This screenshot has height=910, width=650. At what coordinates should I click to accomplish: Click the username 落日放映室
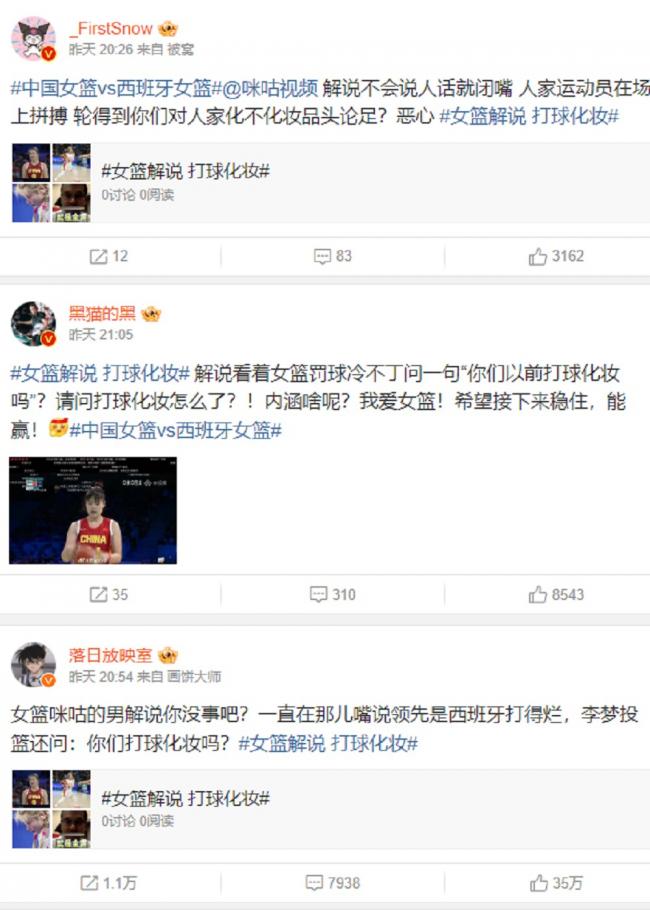pyautogui.click(x=110, y=655)
